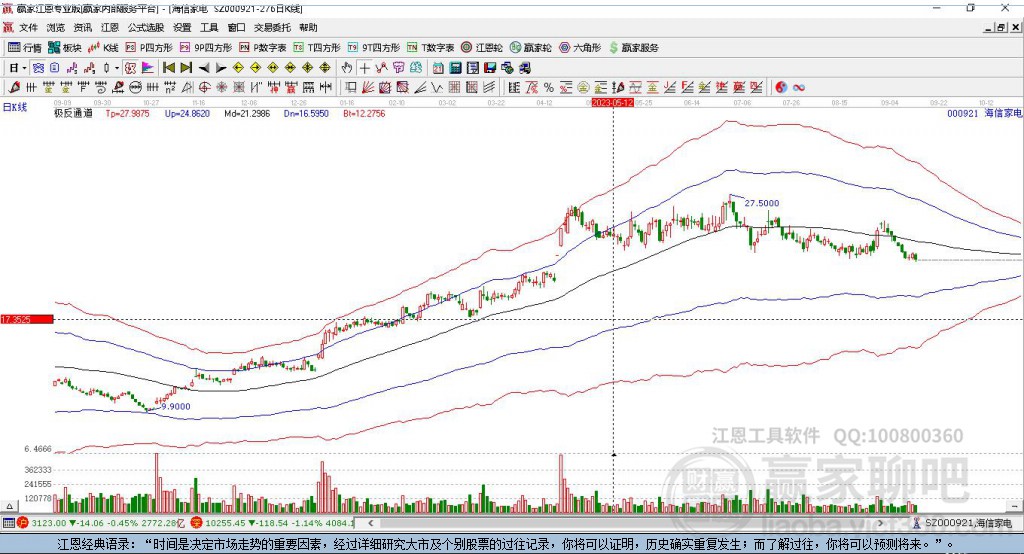Click the 17.3525 red price label
The image size is (1024, 554).
click(26, 319)
